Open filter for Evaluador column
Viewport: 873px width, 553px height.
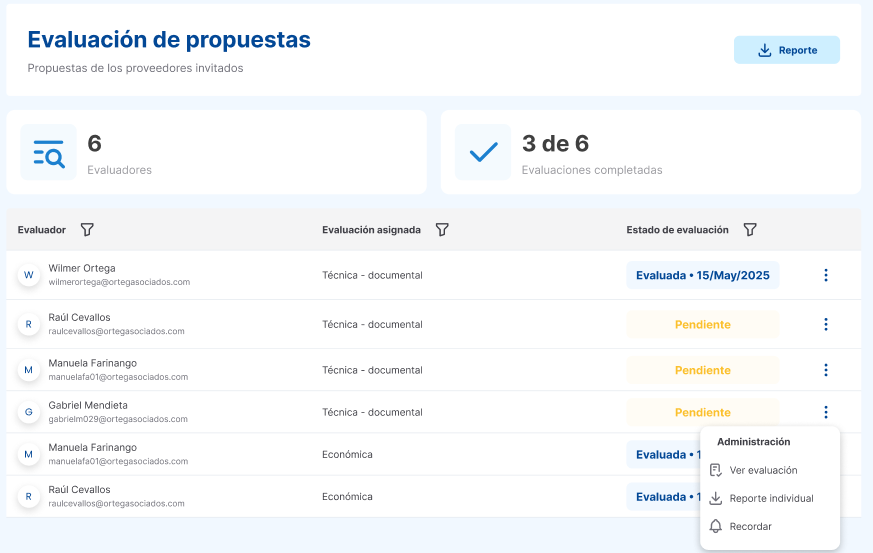click(87, 230)
